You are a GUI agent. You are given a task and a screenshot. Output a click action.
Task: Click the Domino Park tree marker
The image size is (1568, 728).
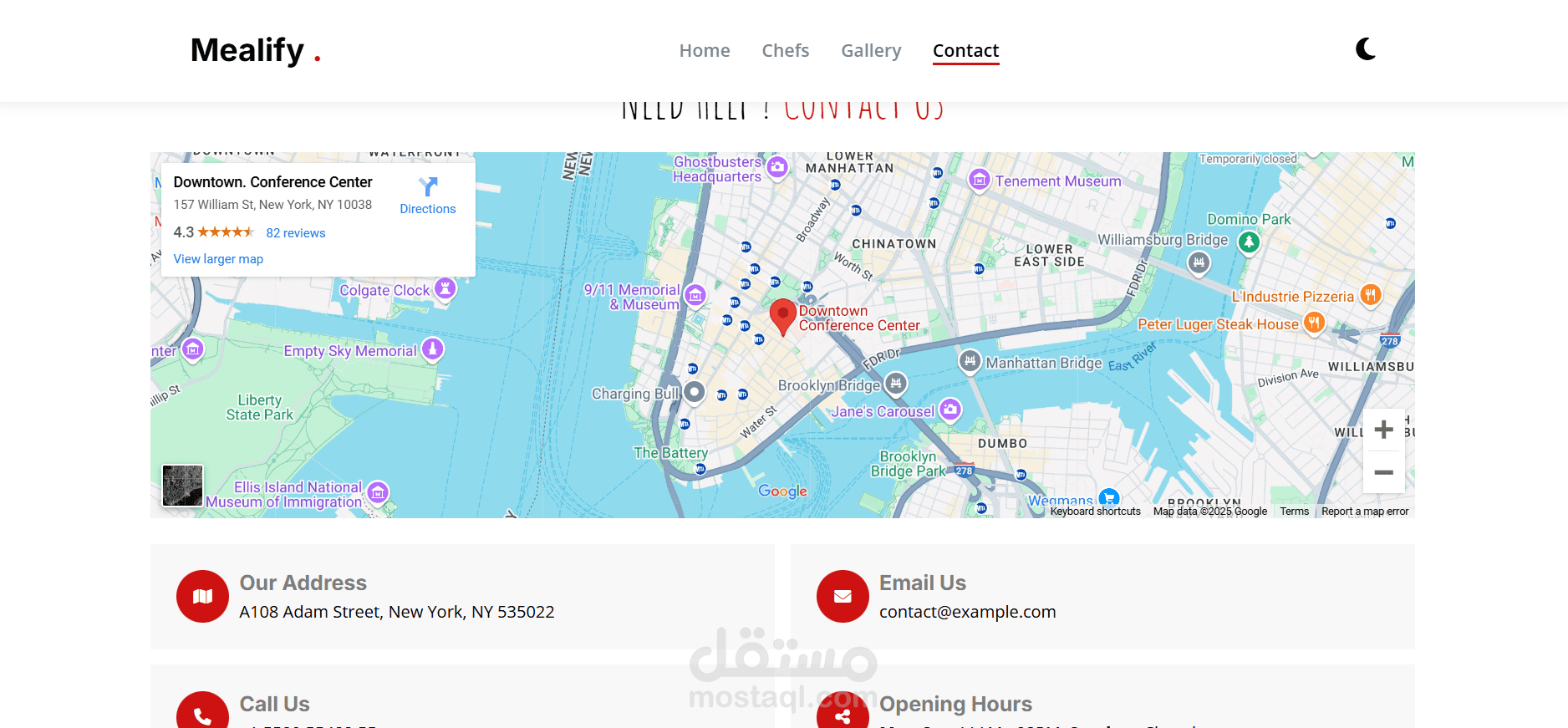pyautogui.click(x=1249, y=242)
